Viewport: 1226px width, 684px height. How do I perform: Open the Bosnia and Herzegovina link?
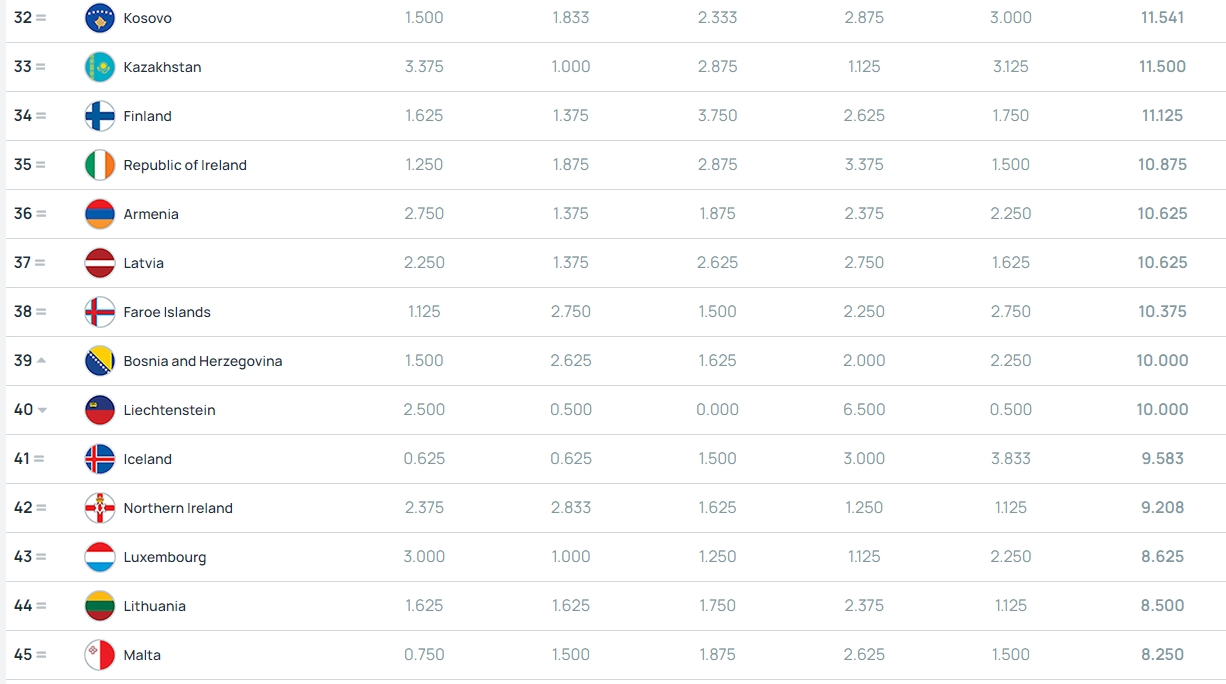202,361
